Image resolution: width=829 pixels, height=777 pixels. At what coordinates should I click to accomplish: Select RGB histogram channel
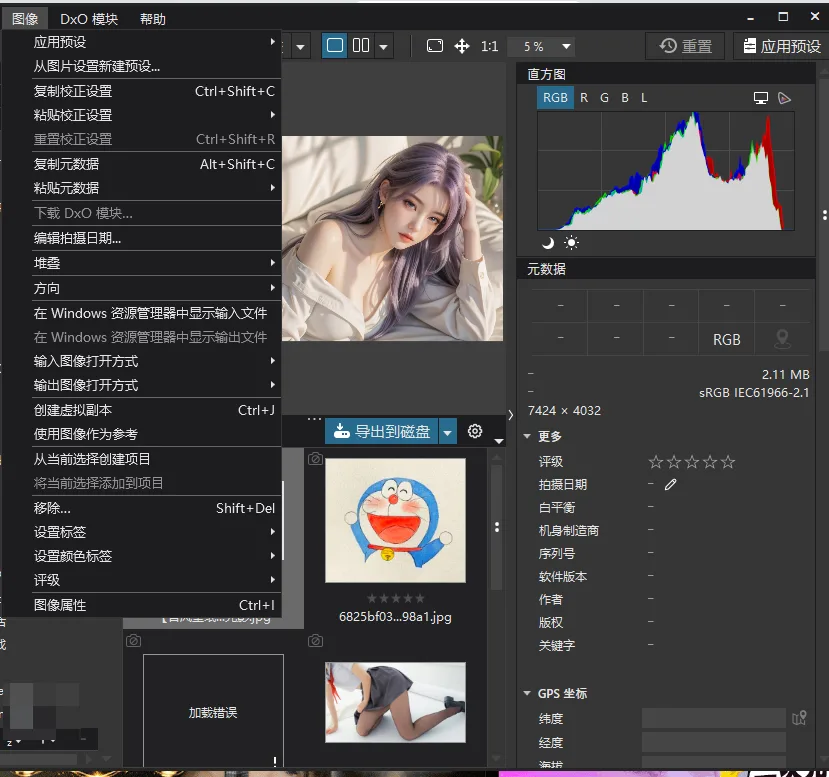[555, 98]
